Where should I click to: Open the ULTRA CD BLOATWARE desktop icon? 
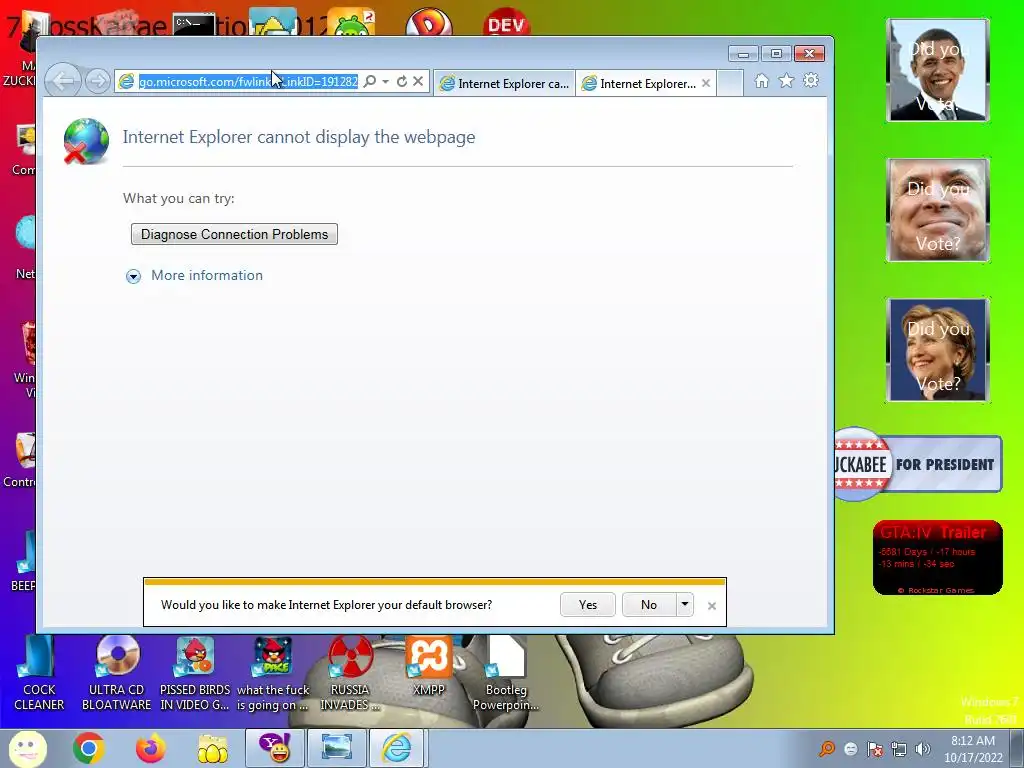click(116, 673)
